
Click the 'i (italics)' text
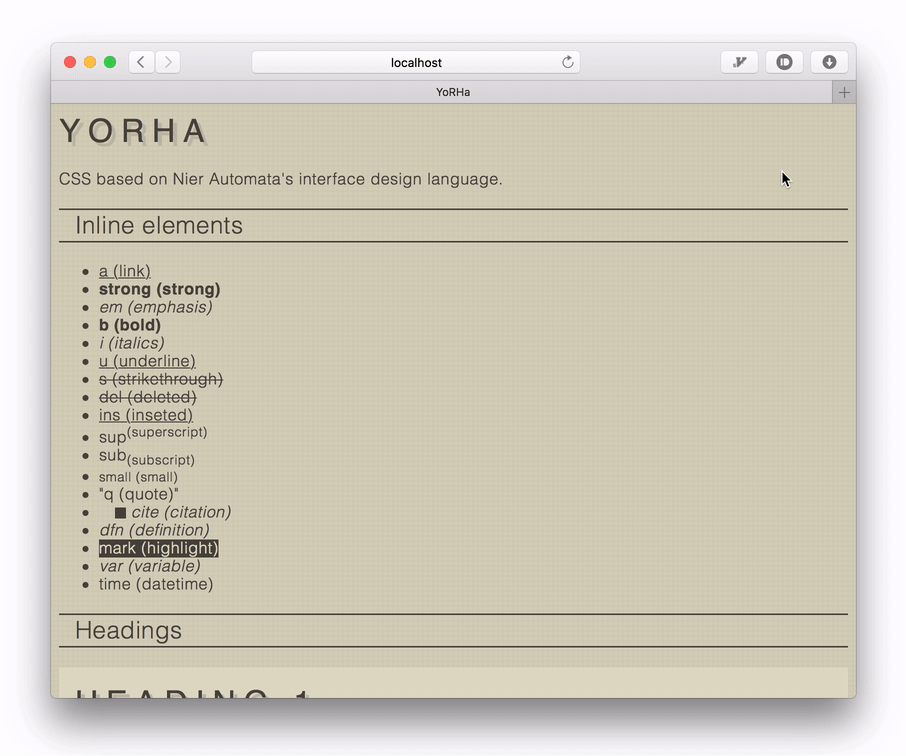coord(132,343)
